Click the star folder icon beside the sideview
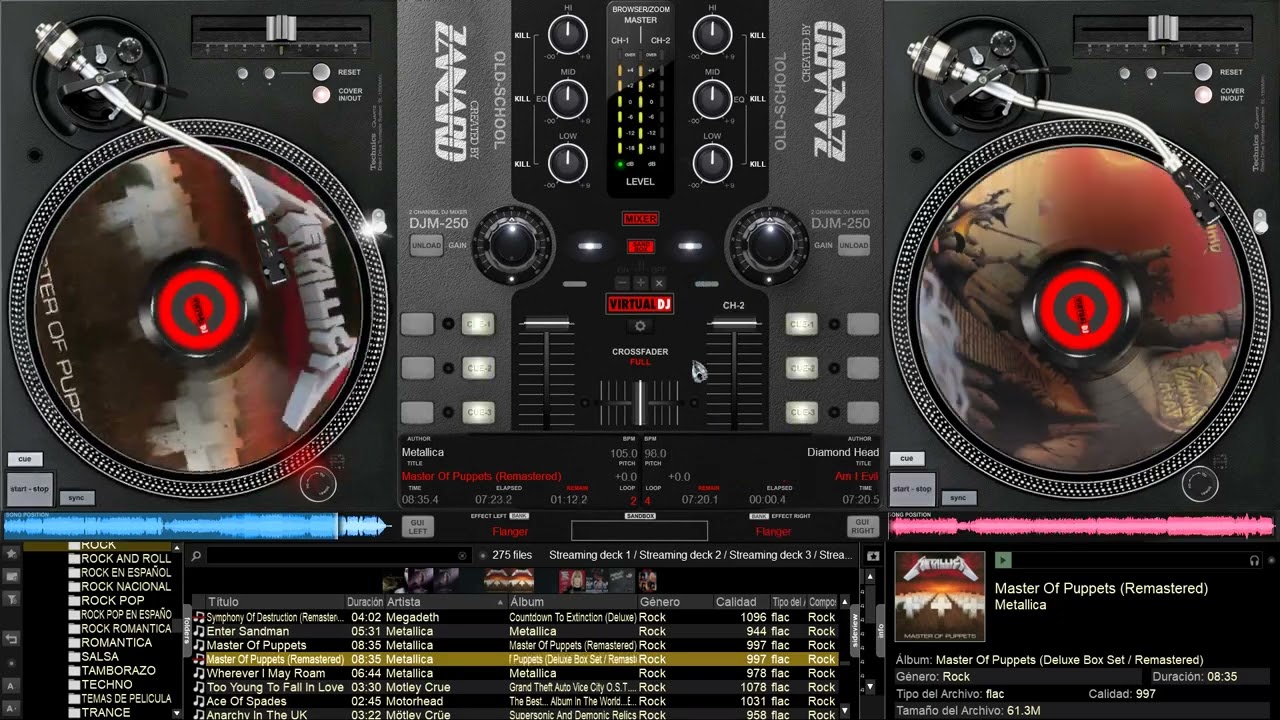 pos(873,555)
